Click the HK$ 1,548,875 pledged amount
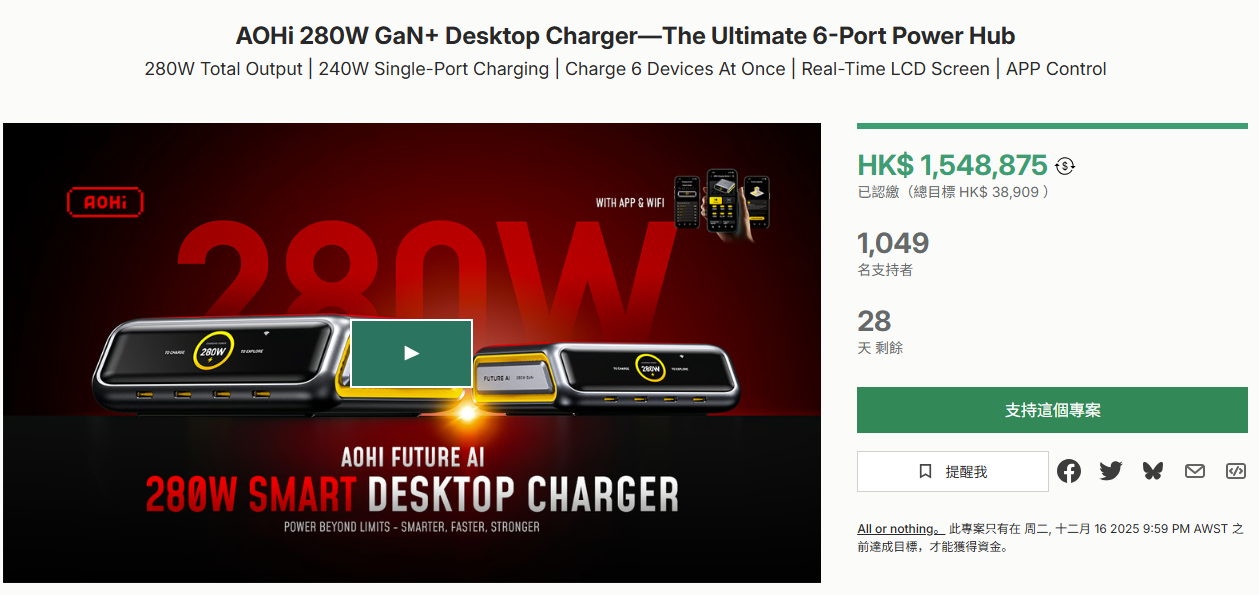Screen dimensions: 1259x595 tap(952, 165)
